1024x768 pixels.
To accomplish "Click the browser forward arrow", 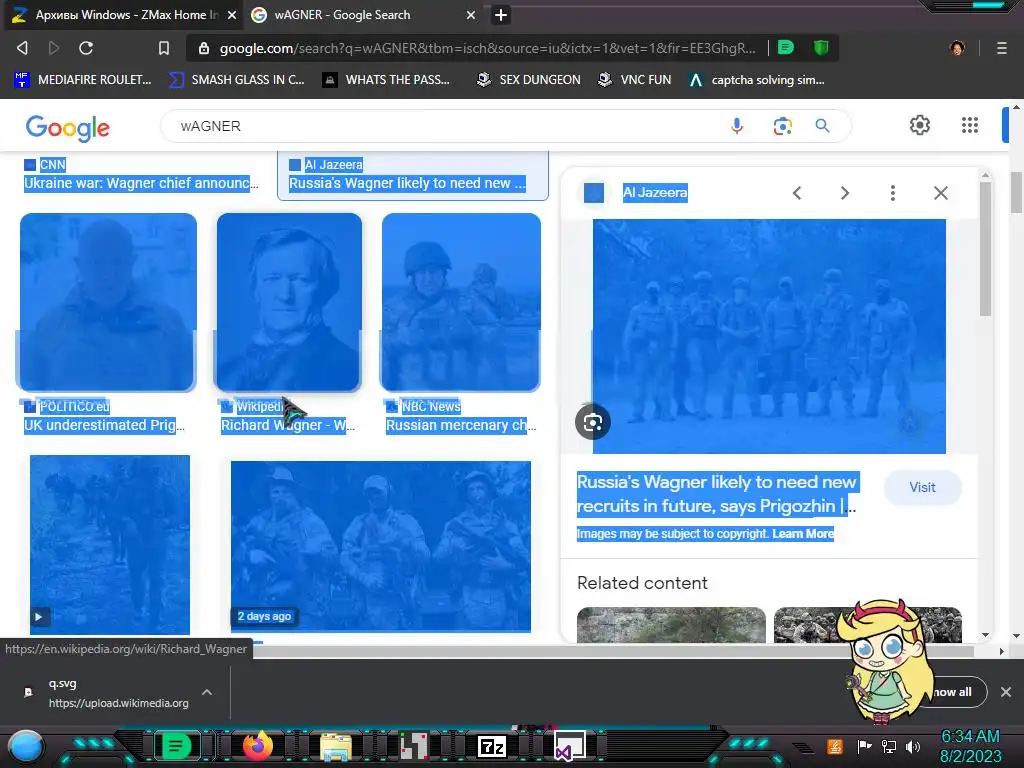I will (x=54, y=48).
